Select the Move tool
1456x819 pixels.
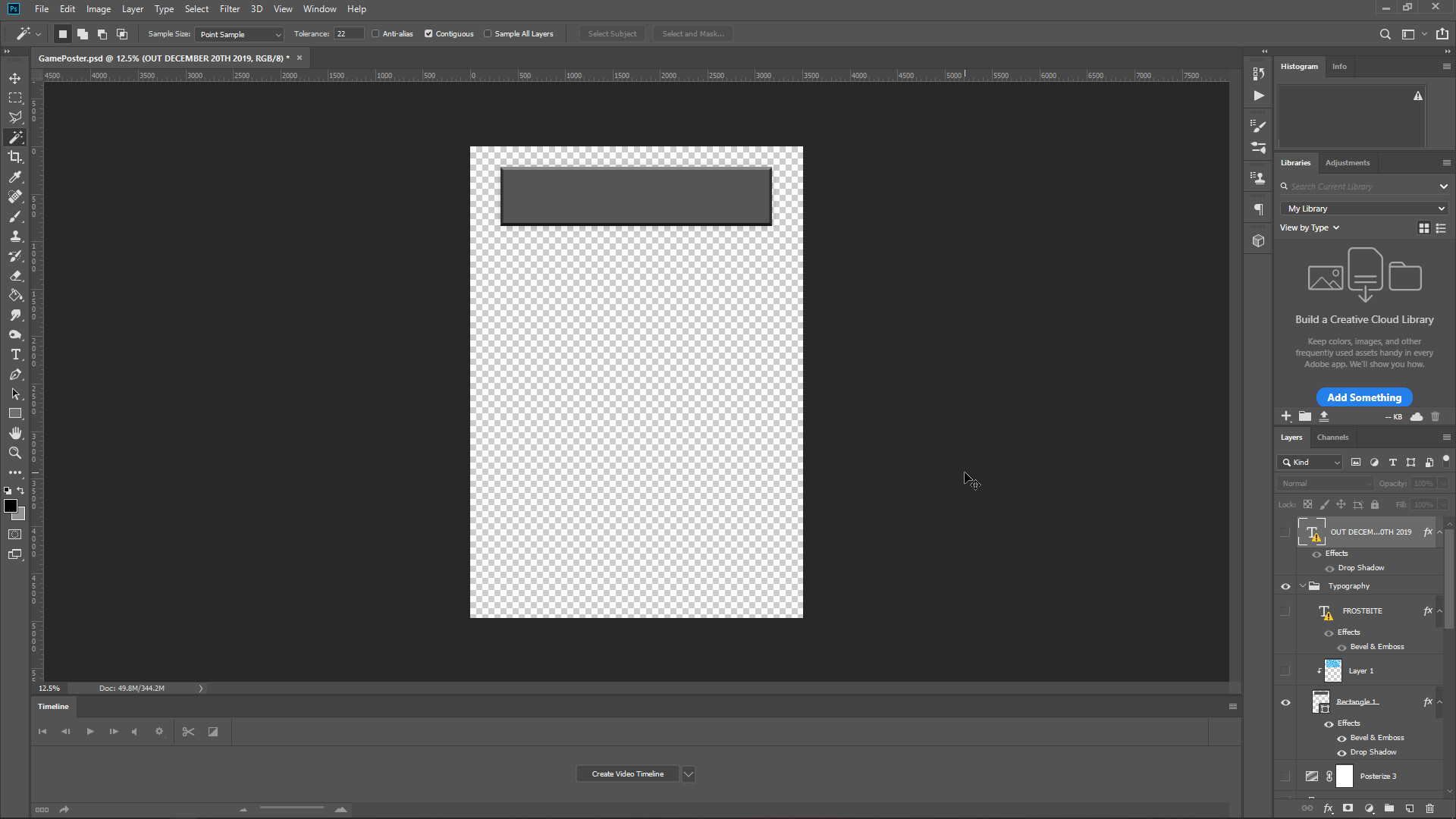tap(15, 78)
